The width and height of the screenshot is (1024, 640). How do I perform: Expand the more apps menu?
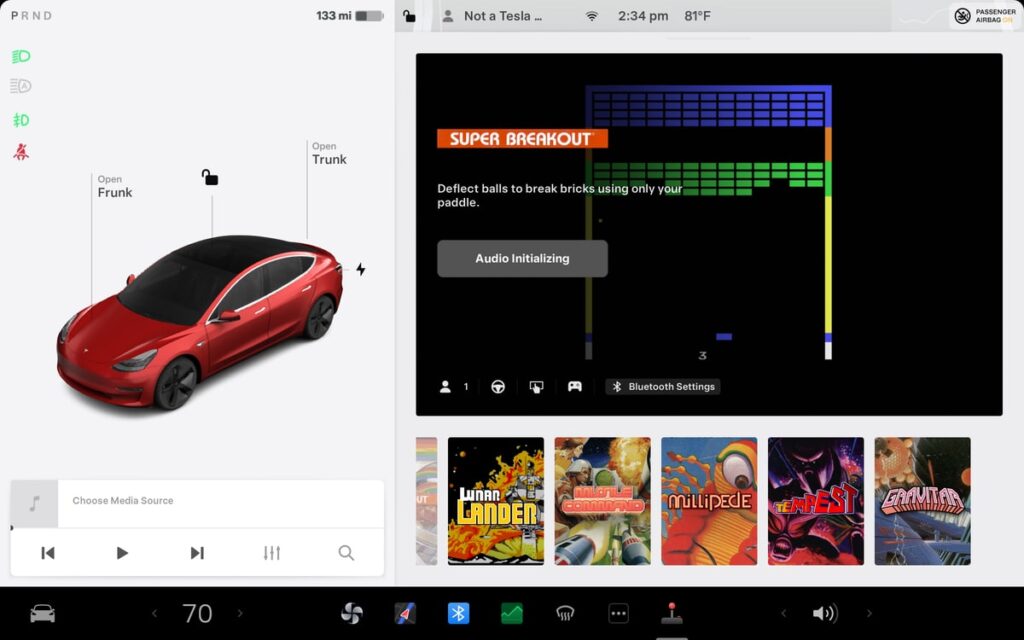click(x=618, y=613)
